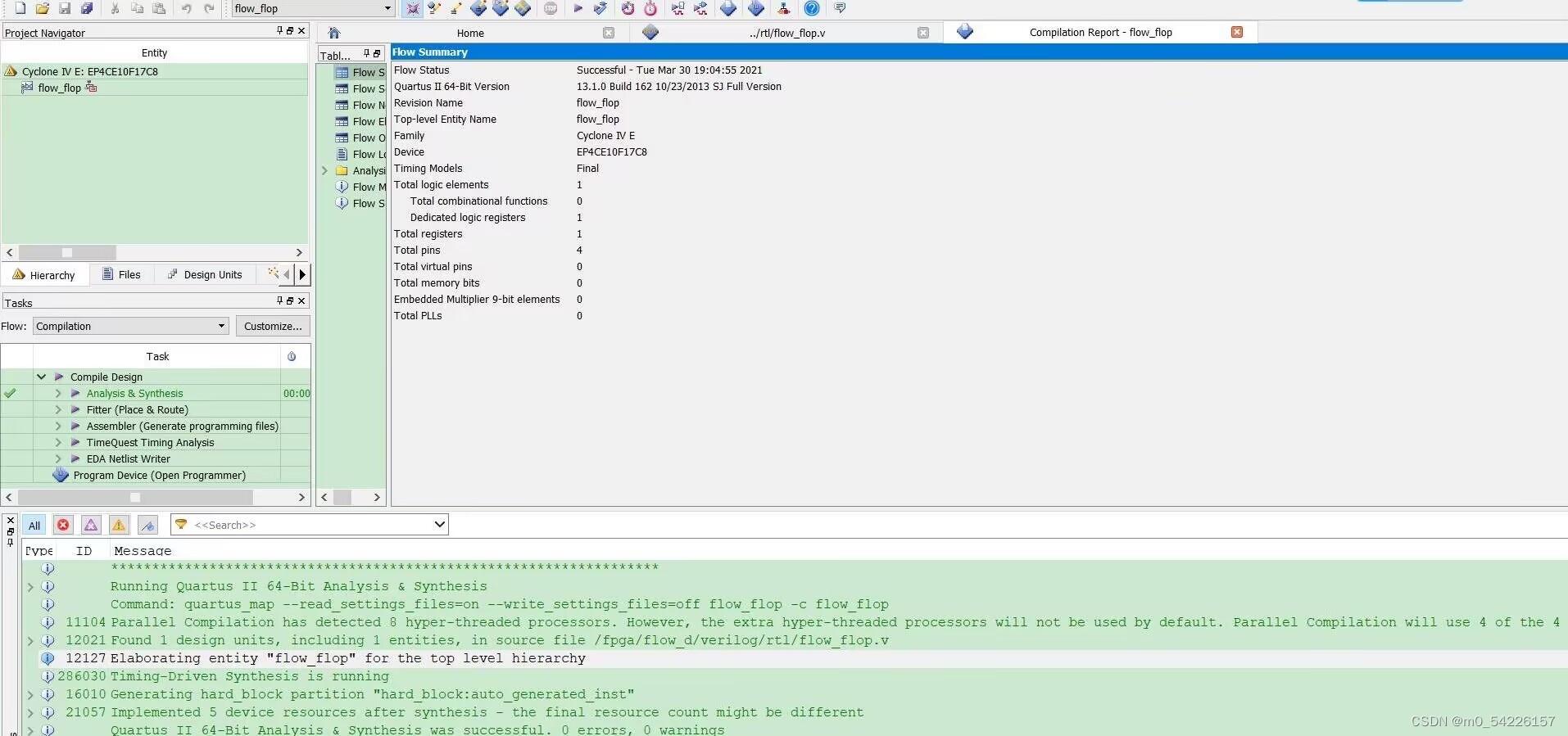This screenshot has width=1568, height=736.
Task: Start compilation with the play icon
Action: 578,8
